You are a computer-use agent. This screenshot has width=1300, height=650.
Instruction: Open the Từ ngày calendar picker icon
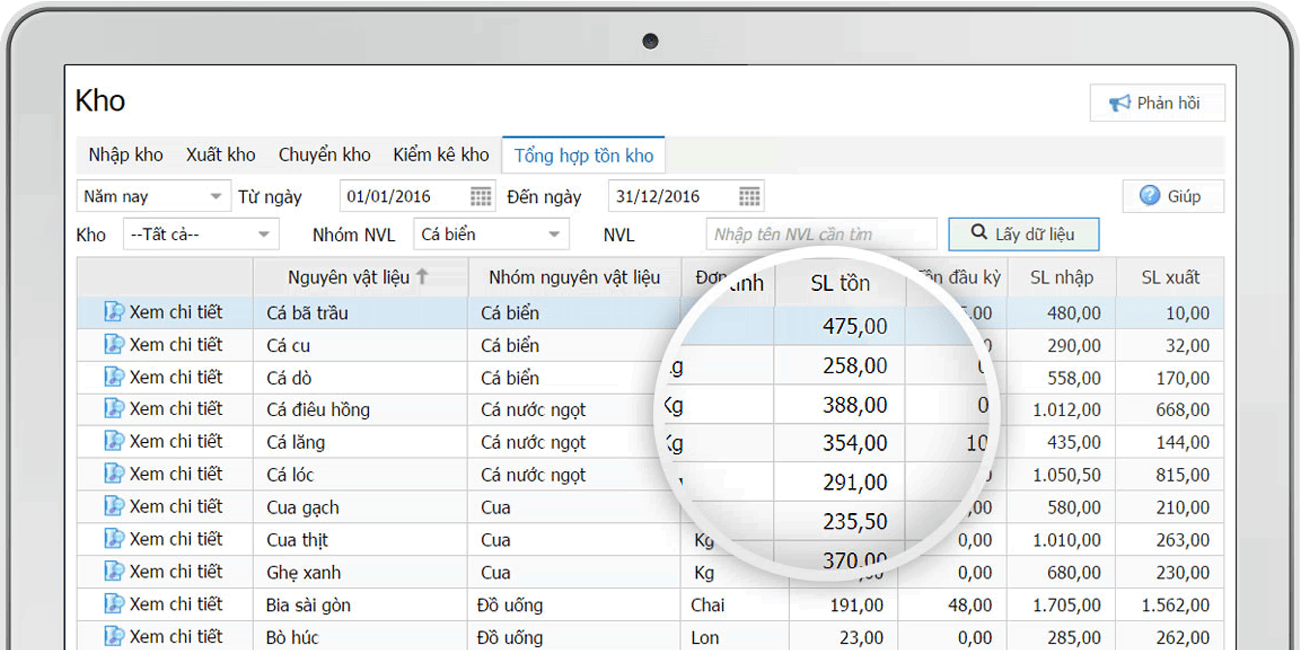click(x=482, y=196)
